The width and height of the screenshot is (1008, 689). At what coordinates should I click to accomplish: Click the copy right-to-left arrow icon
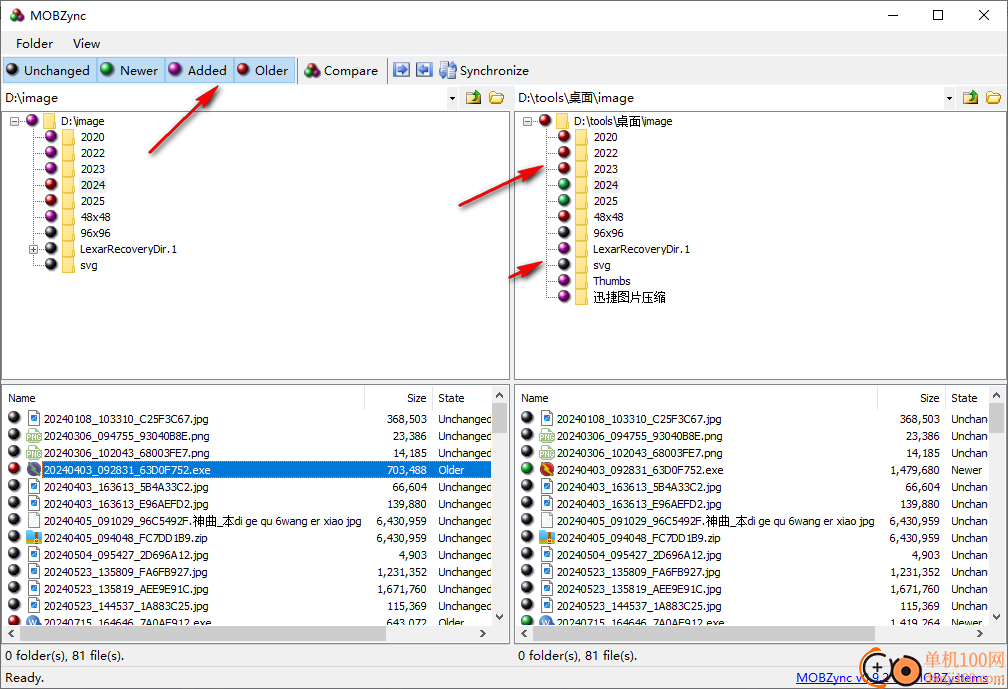point(424,69)
